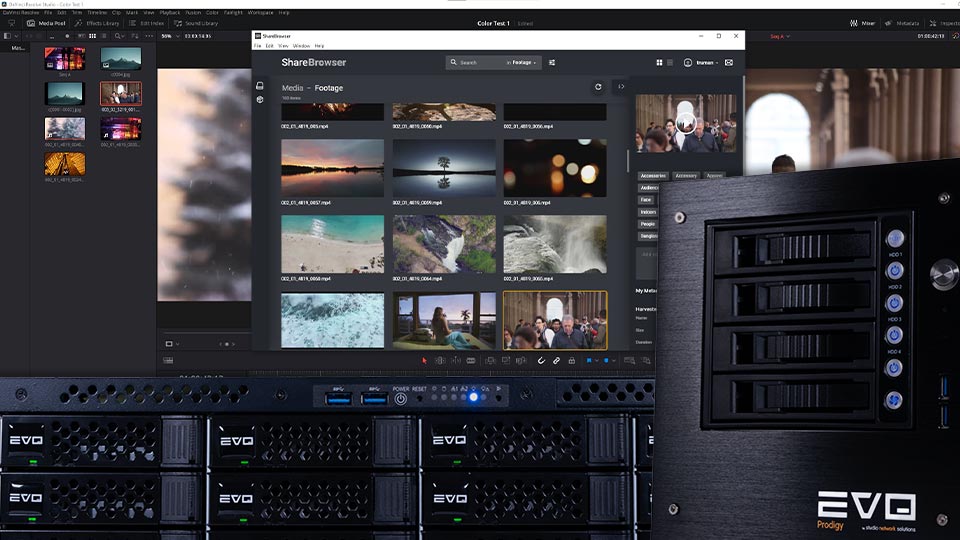Open timeline Seq A dropdown above viewer
This screenshot has height=540, width=960.
[x=779, y=36]
